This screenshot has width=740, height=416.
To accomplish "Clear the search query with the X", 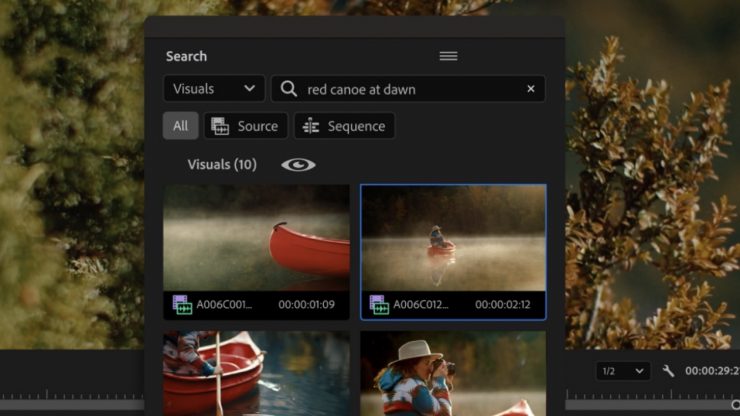I will [x=531, y=89].
